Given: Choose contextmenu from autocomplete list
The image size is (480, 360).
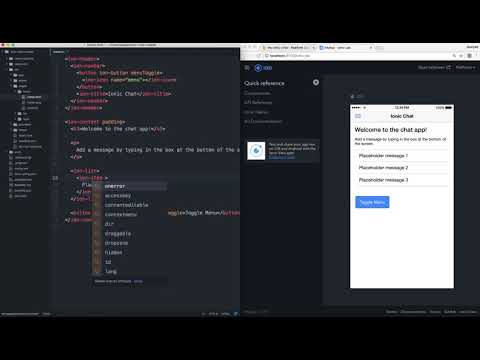Looking at the screenshot, I should [130, 215].
